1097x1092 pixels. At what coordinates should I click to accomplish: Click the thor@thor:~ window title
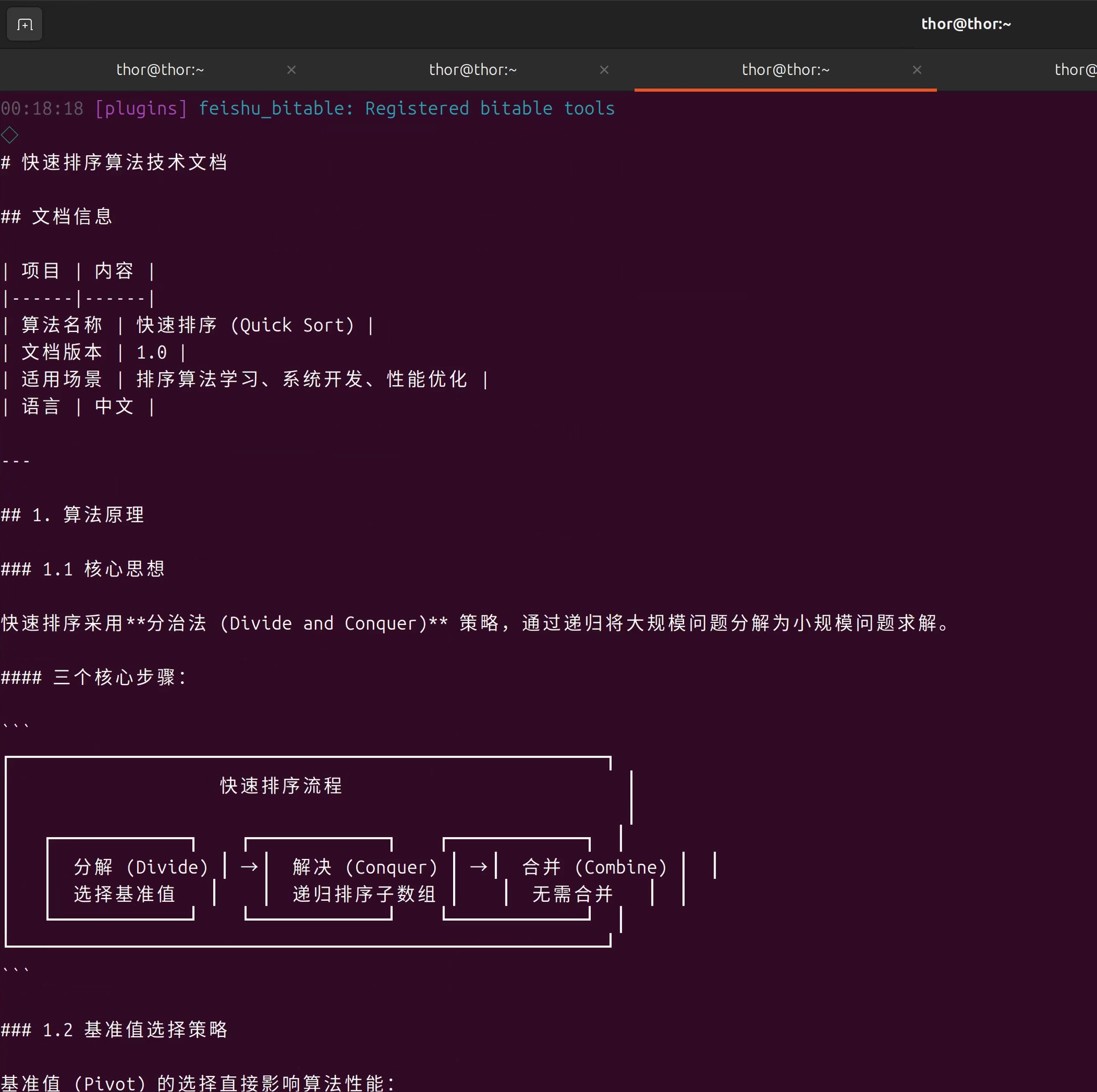pyautogui.click(x=965, y=24)
